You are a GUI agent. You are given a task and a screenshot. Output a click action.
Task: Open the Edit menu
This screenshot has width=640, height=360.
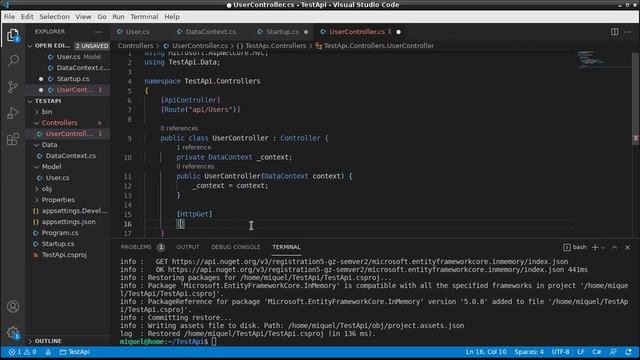(27, 17)
